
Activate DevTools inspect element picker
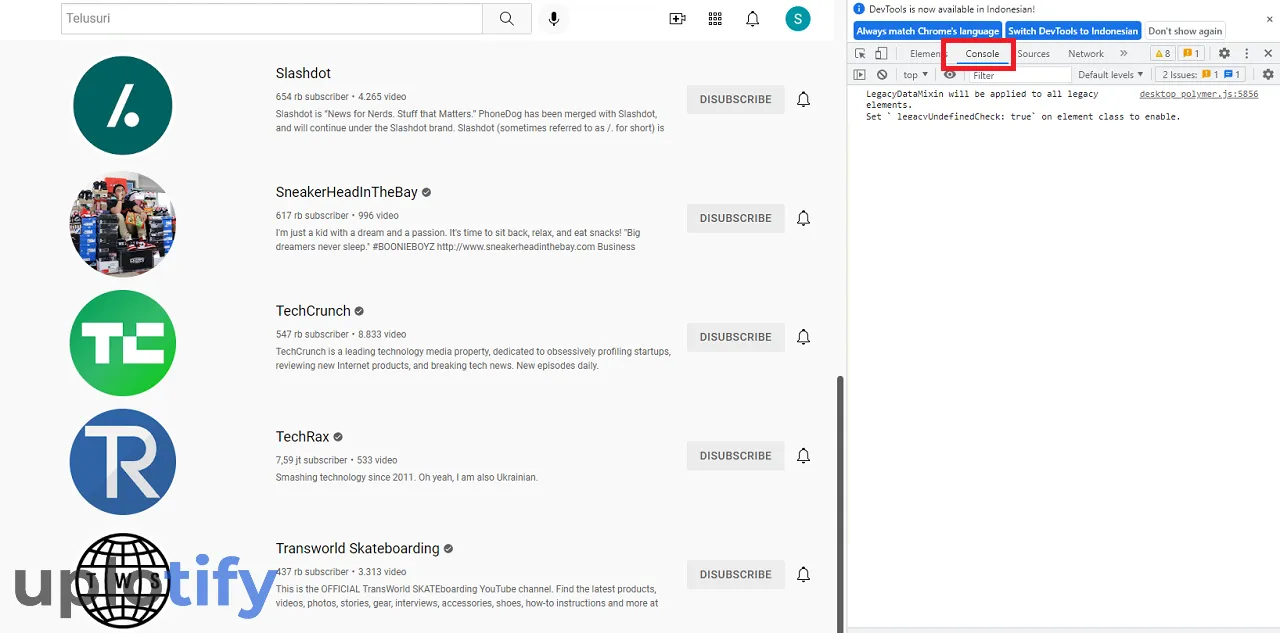(860, 54)
